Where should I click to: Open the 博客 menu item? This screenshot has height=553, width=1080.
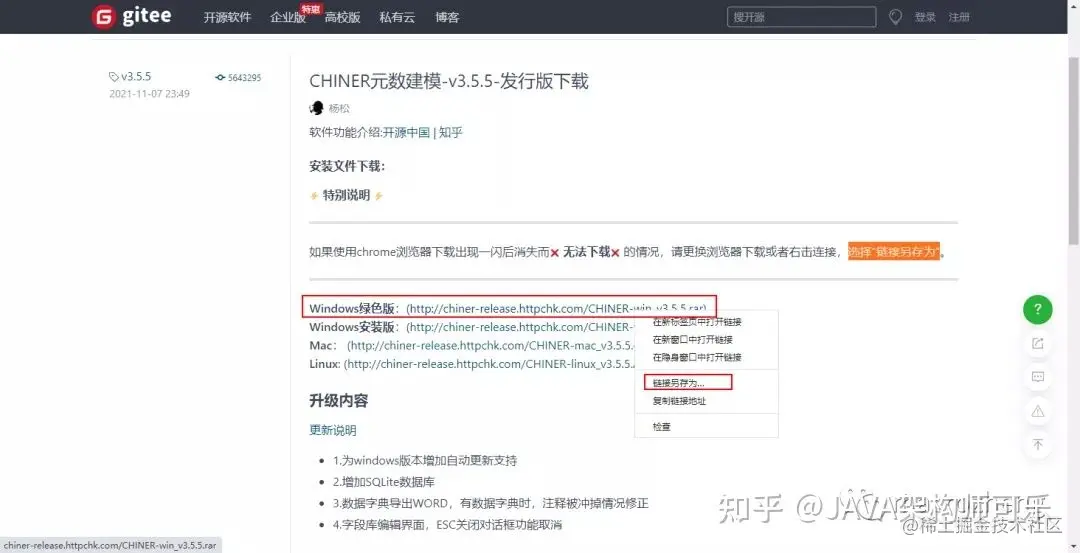click(447, 18)
